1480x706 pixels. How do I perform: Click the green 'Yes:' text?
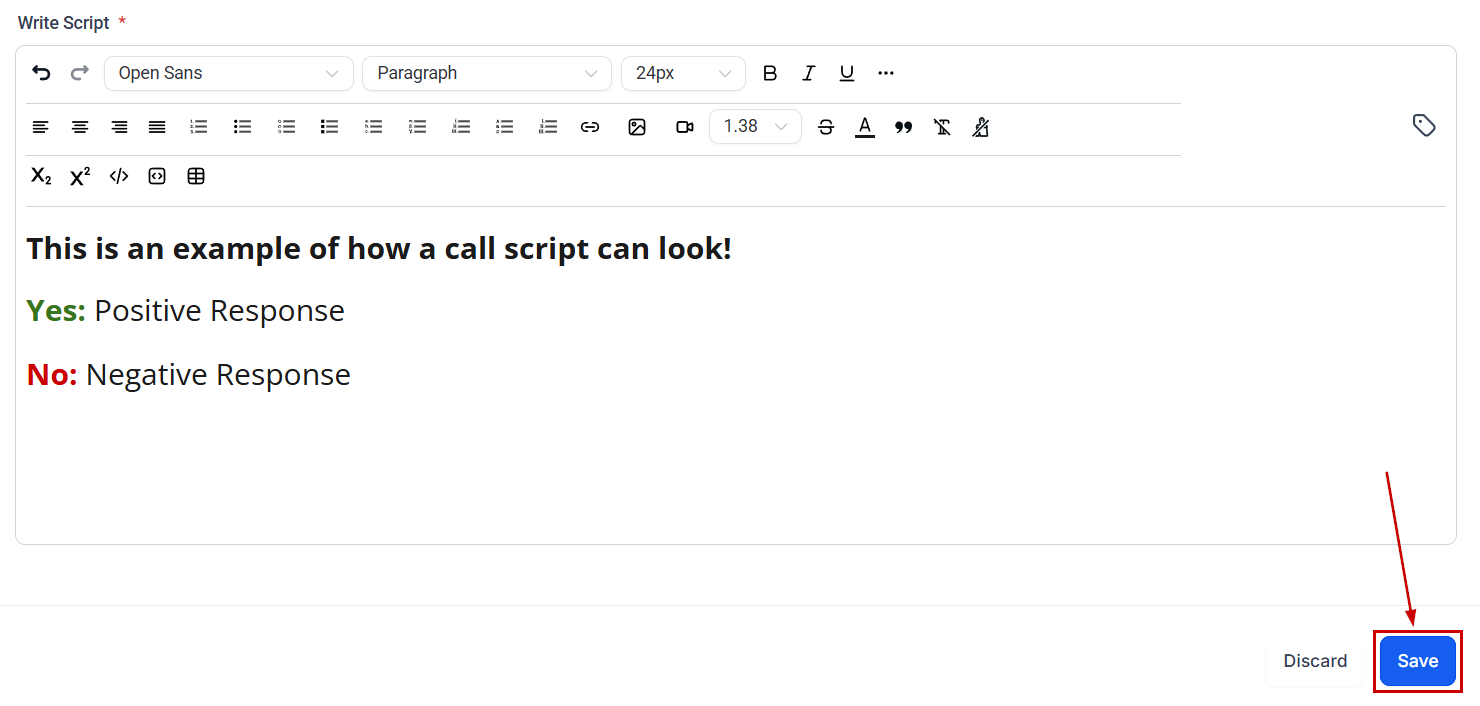click(x=56, y=311)
